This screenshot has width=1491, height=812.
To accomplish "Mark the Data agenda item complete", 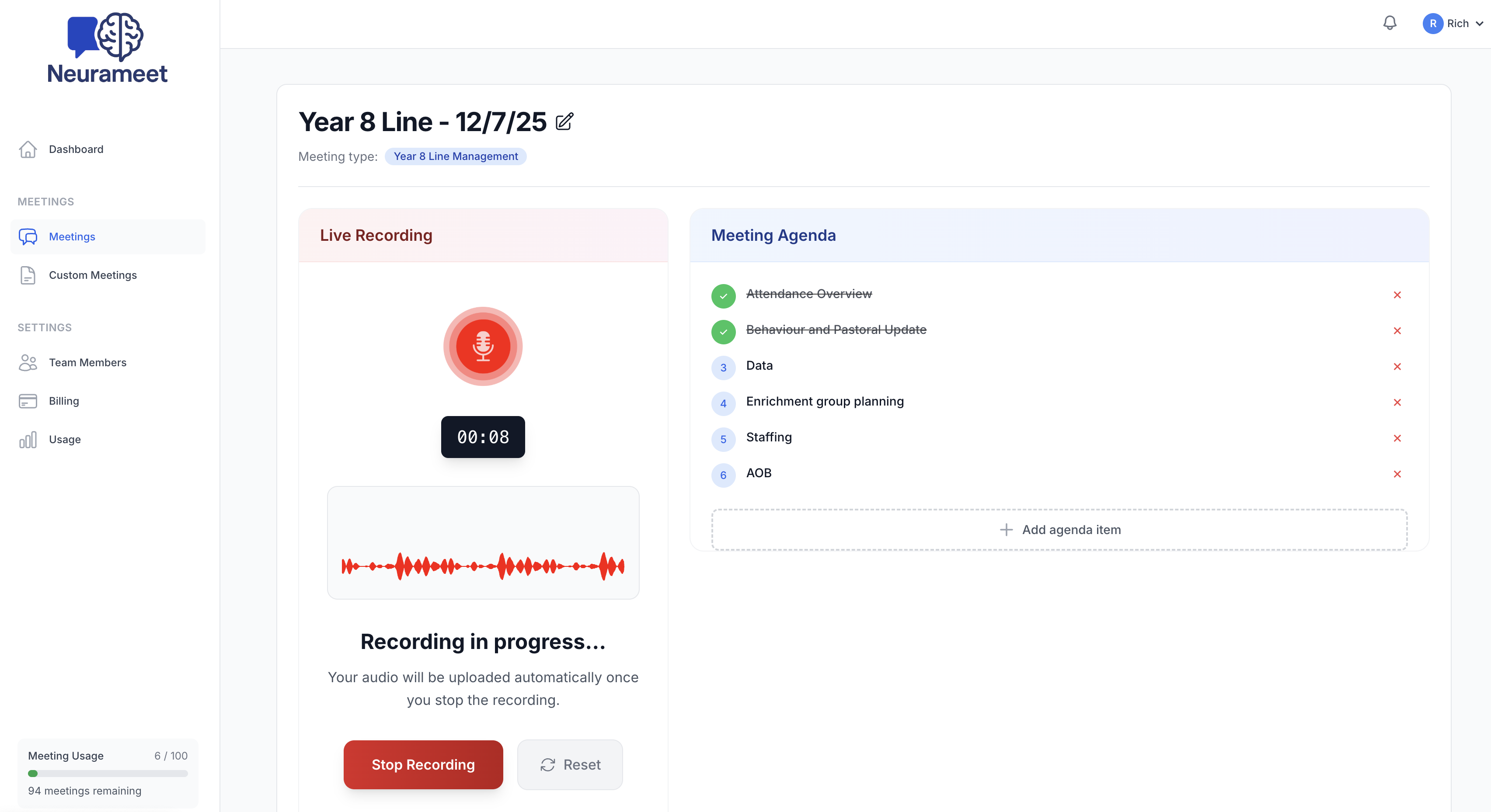I will click(723, 367).
